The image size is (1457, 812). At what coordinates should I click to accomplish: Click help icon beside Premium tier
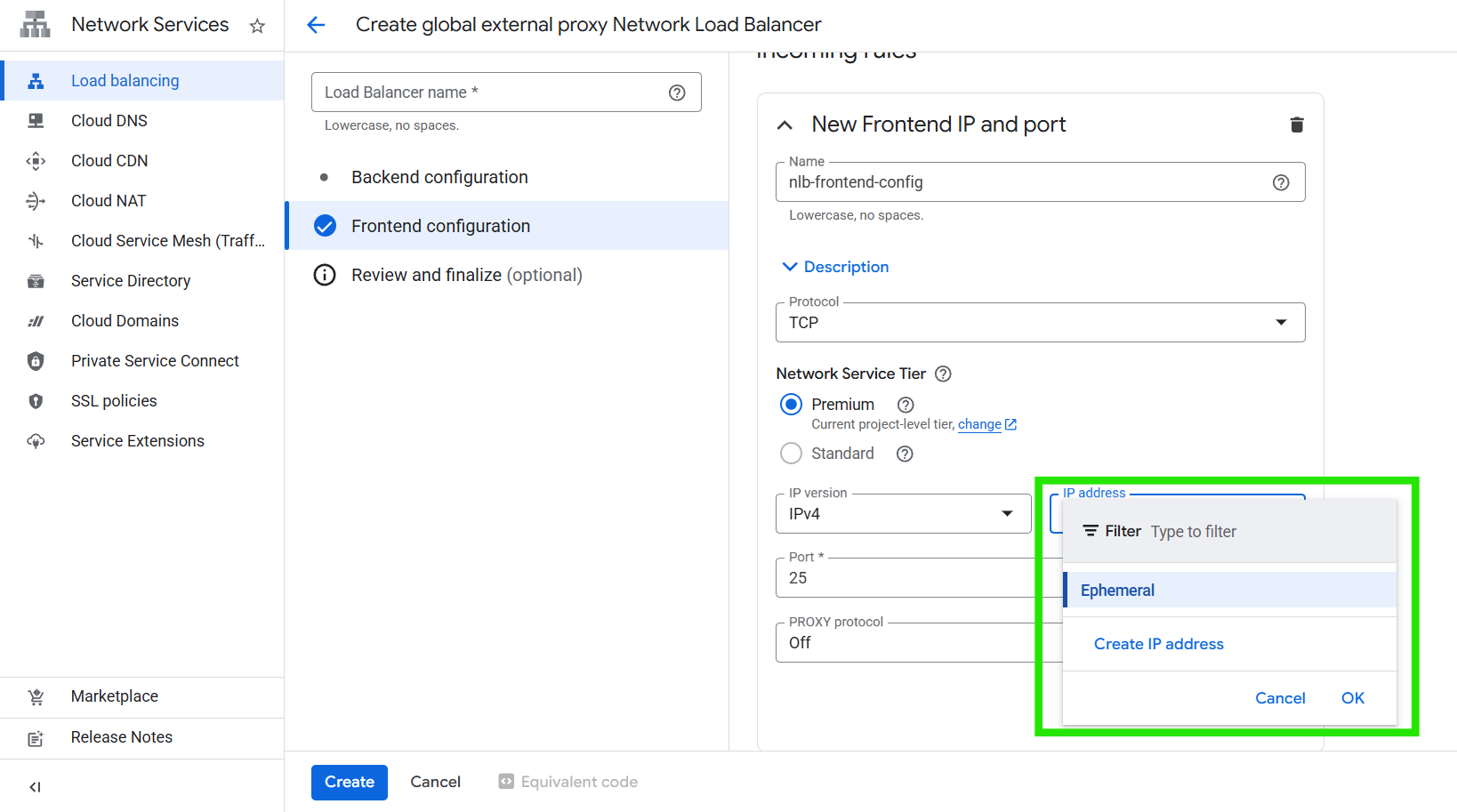point(906,405)
